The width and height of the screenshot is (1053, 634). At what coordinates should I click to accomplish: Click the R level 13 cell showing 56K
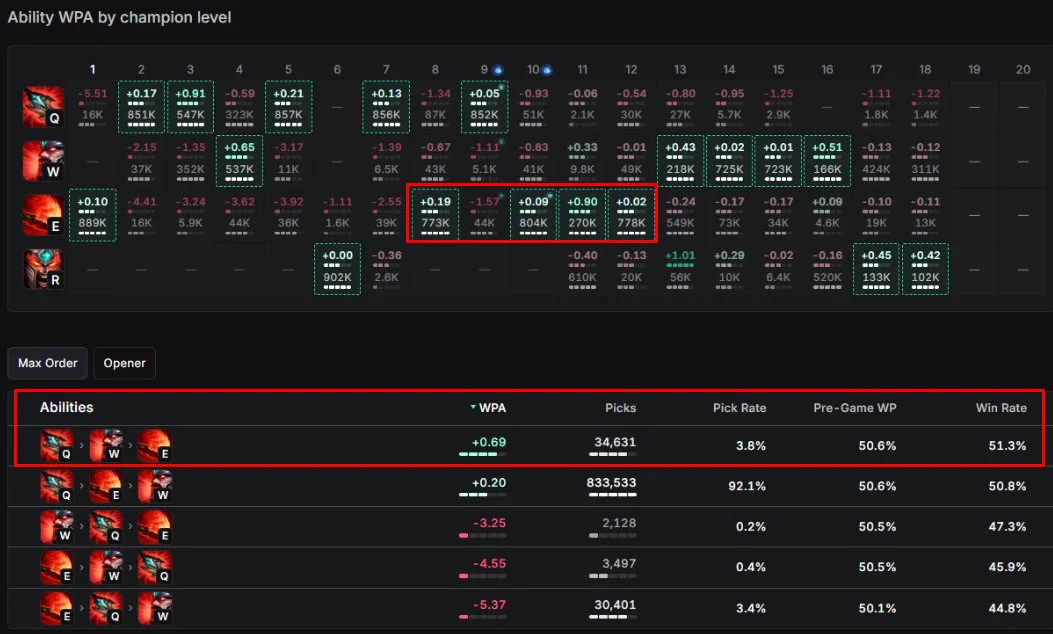click(x=680, y=269)
